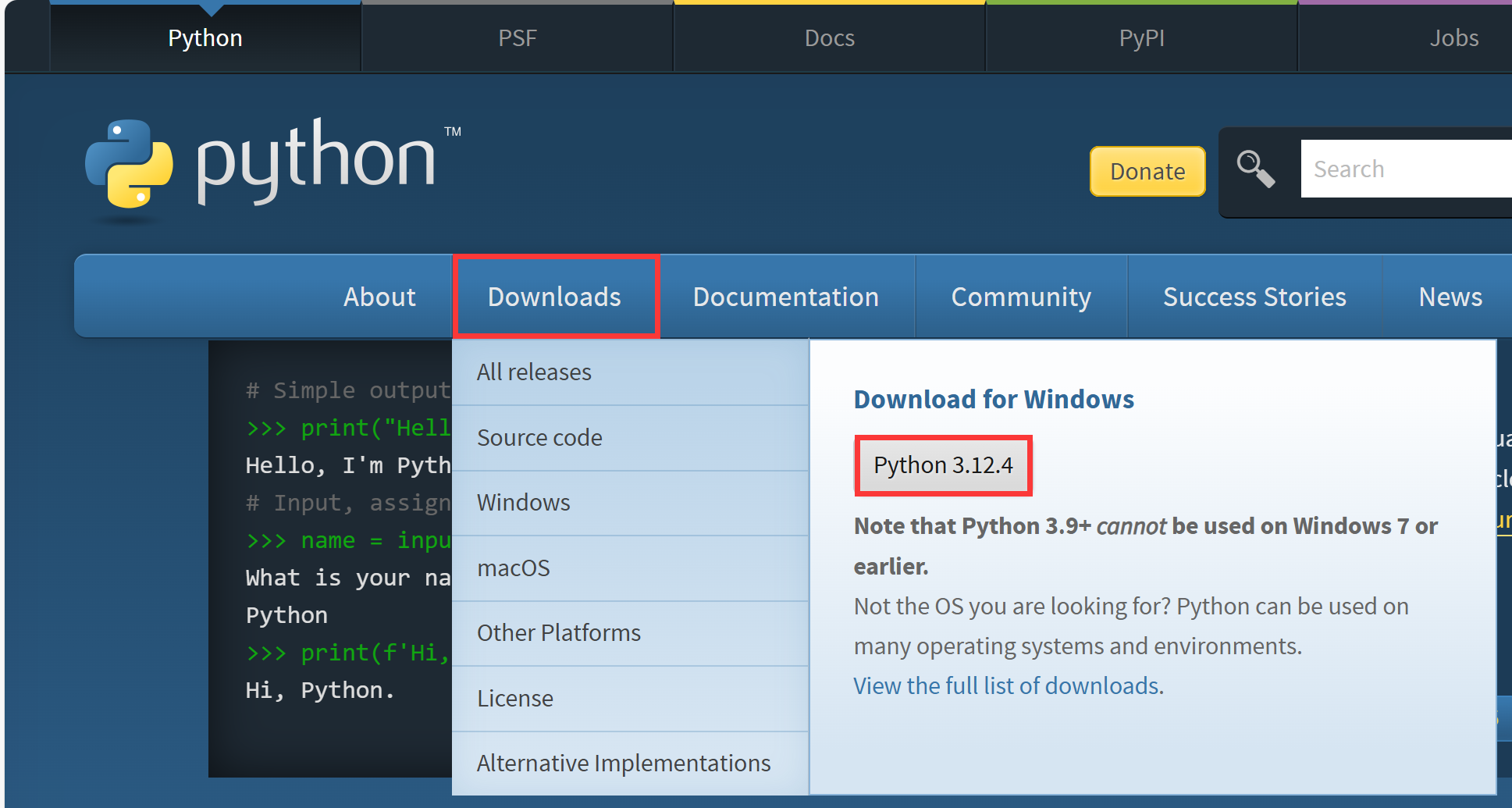Screen dimensions: 1512x808
Task: Choose Windows in the Downloads submenu
Action: pyautogui.click(x=630, y=503)
